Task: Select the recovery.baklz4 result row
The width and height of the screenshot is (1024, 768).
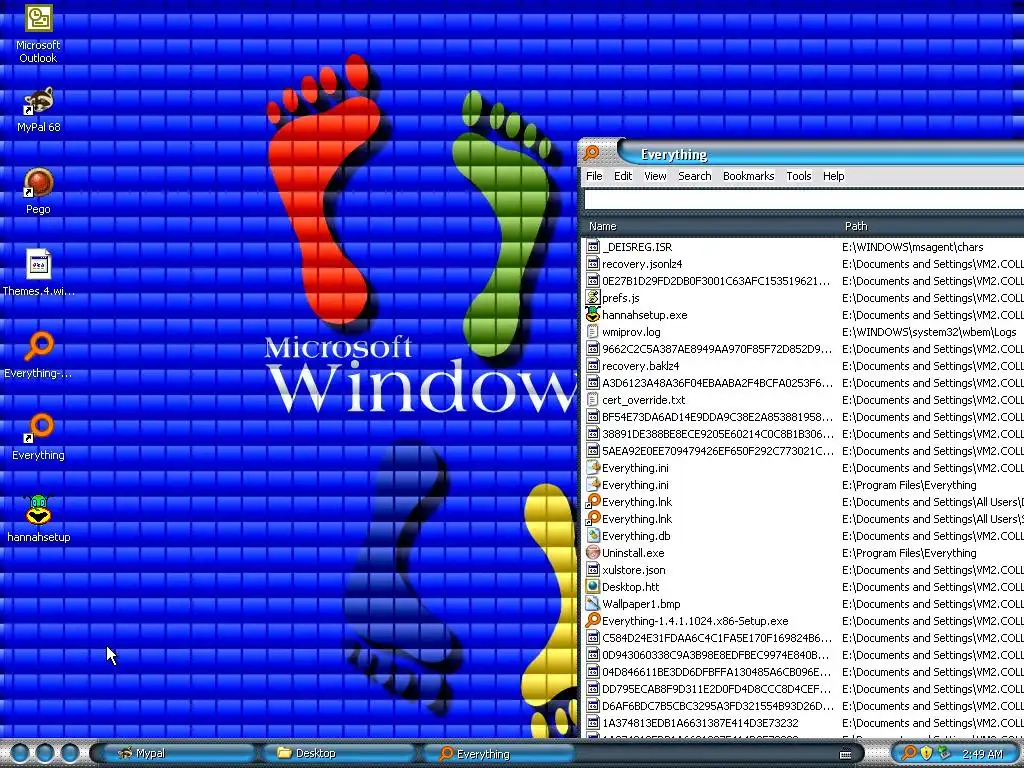Action: pyautogui.click(x=803, y=366)
